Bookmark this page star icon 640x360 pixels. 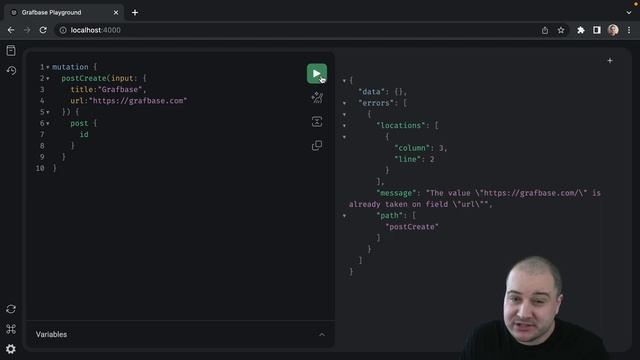click(561, 30)
